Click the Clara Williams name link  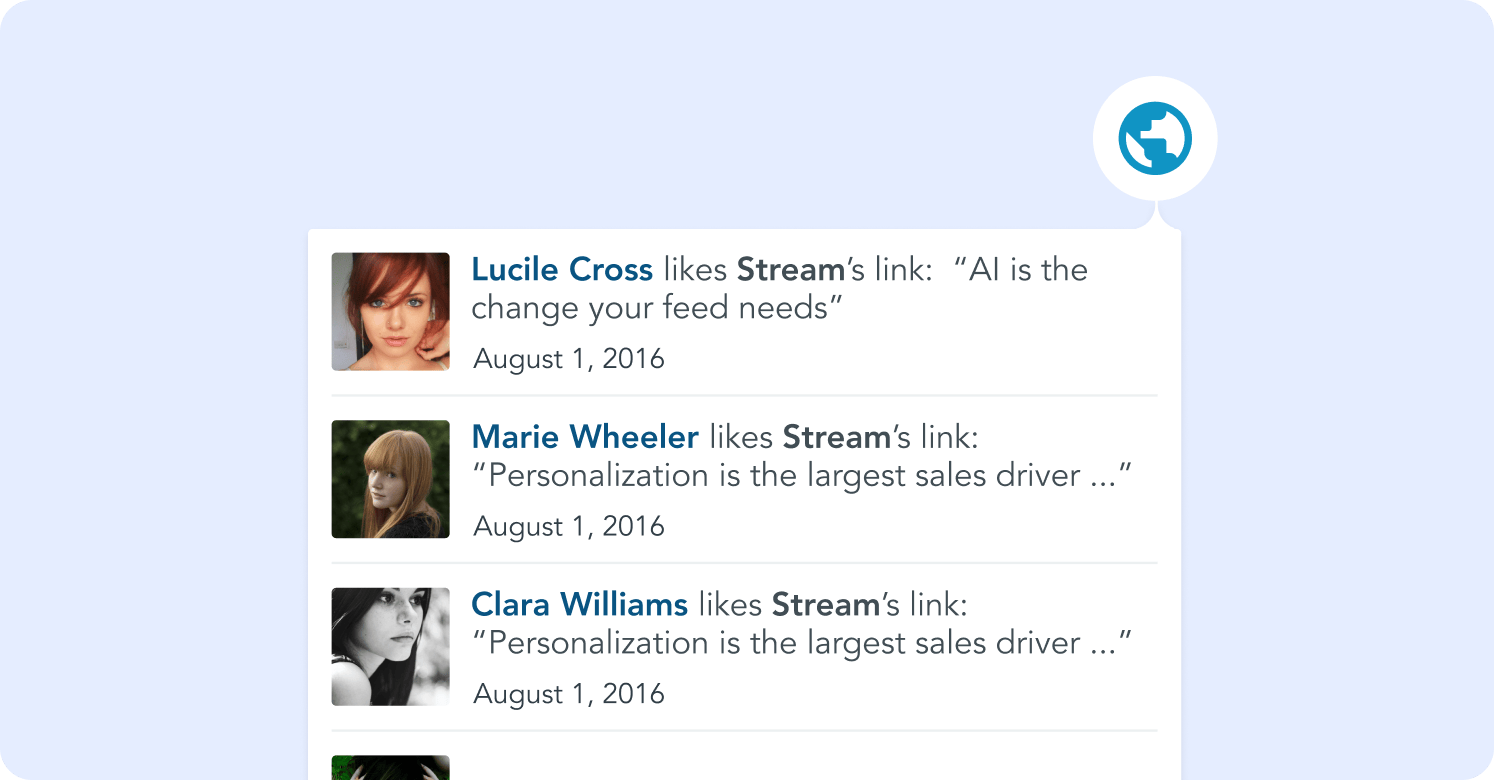pyautogui.click(x=578, y=604)
